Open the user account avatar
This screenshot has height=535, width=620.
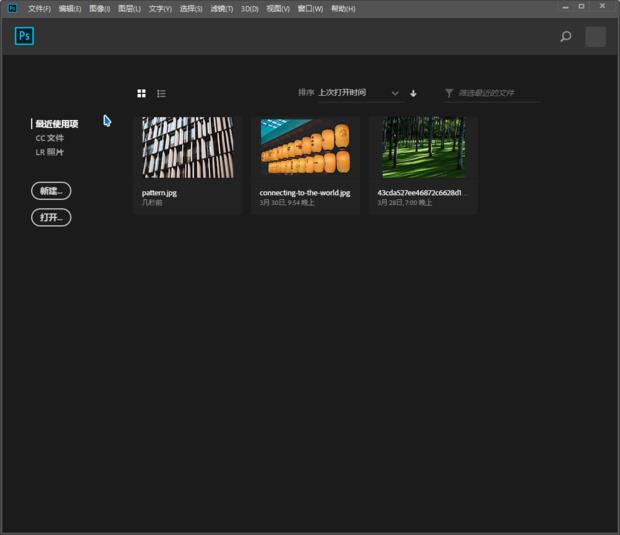pos(595,37)
